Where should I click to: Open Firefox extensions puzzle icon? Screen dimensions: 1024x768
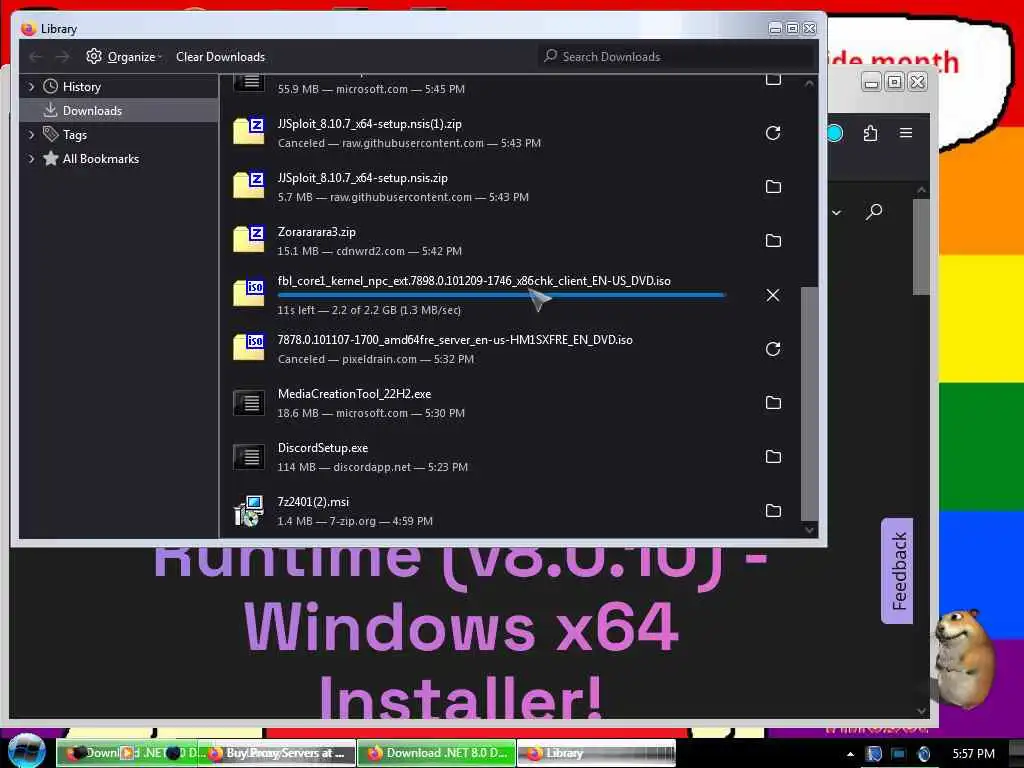point(871,134)
